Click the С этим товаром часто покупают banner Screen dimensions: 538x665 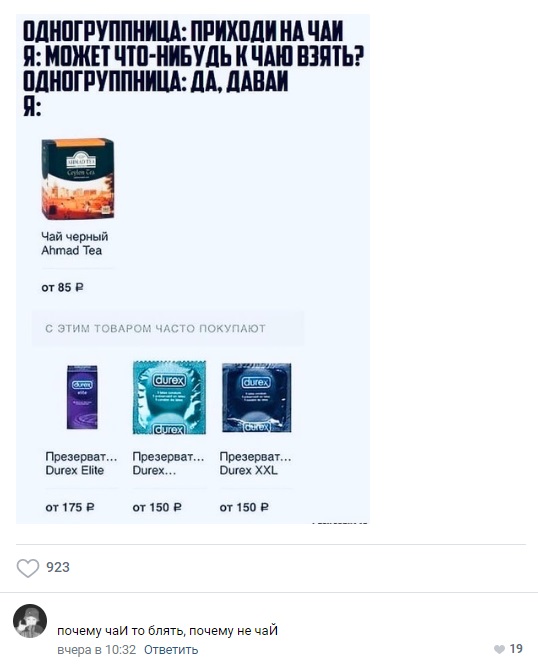point(168,329)
